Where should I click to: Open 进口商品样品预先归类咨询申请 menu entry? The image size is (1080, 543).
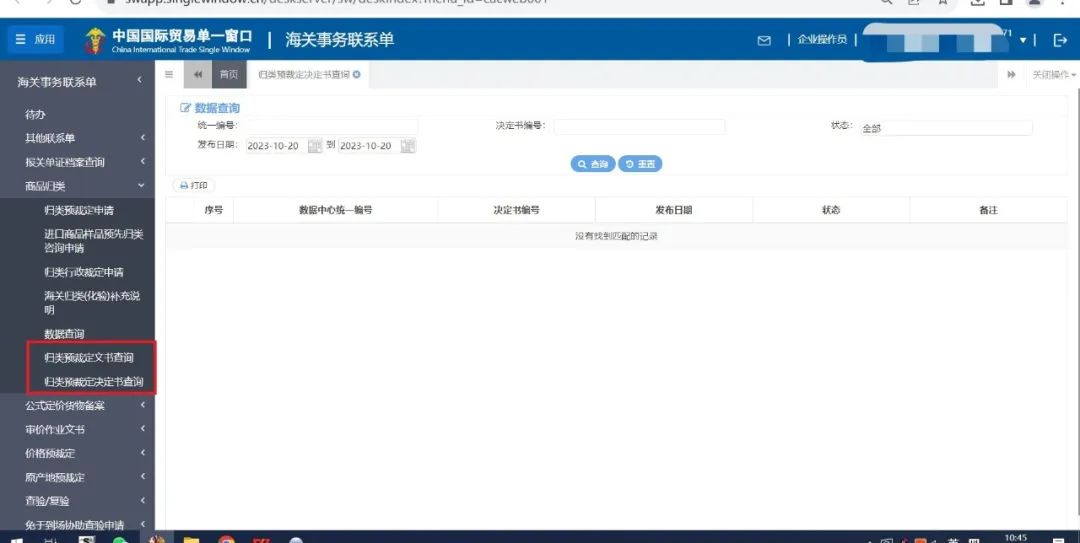pyautogui.click(x=93, y=240)
